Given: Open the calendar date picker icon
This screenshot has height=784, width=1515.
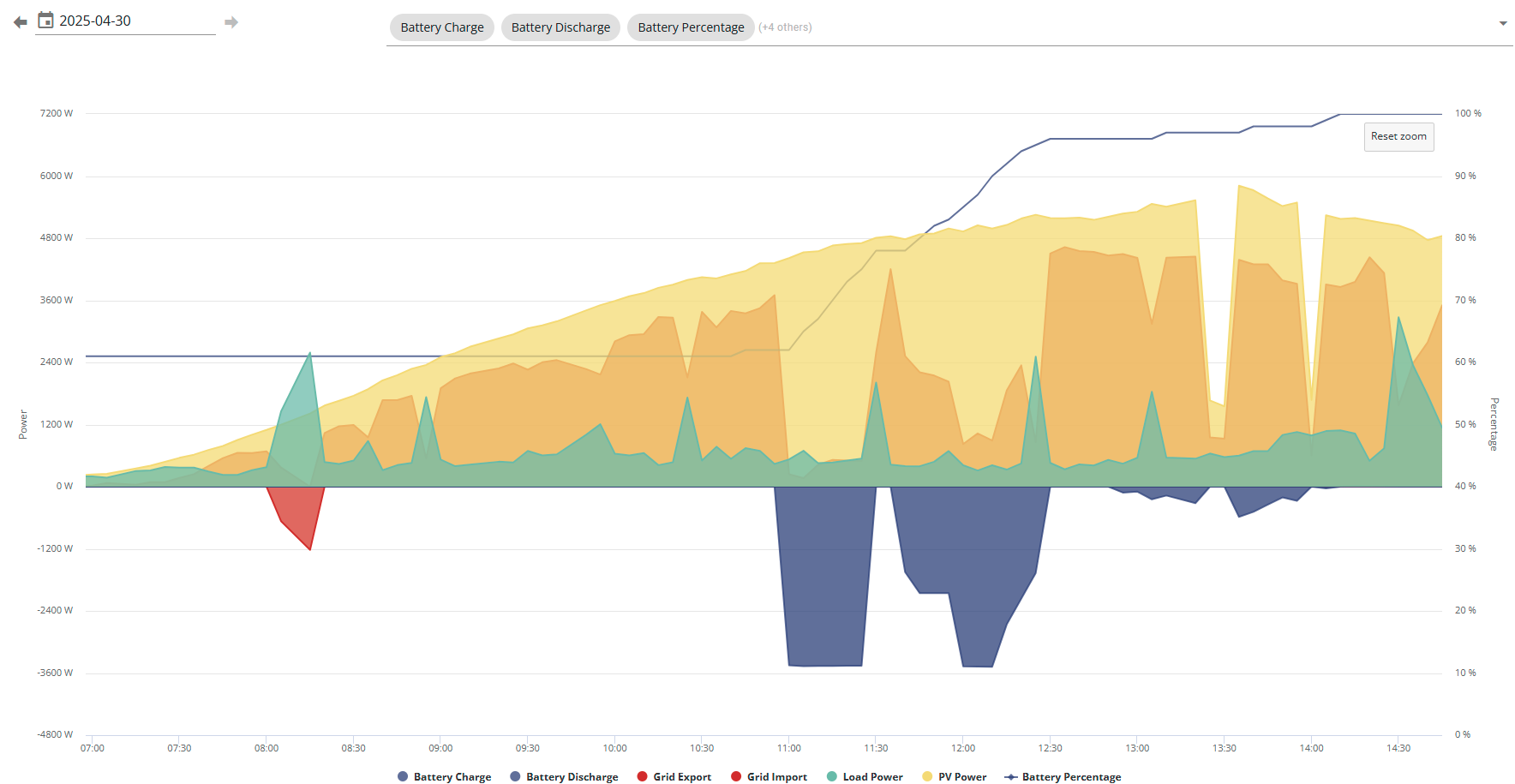Looking at the screenshot, I should tap(46, 21).
